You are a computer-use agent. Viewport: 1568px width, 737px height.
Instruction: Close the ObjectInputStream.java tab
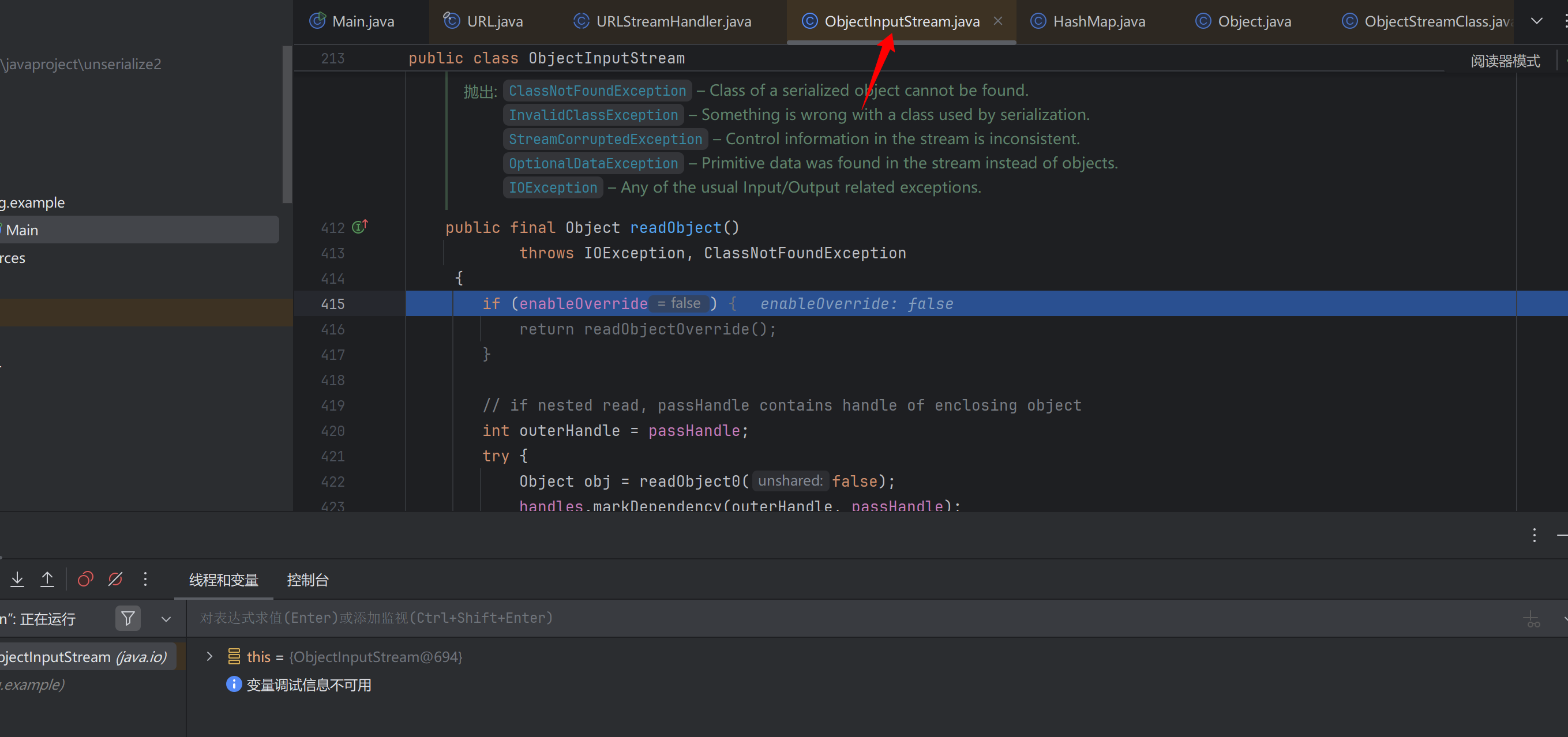[x=997, y=21]
